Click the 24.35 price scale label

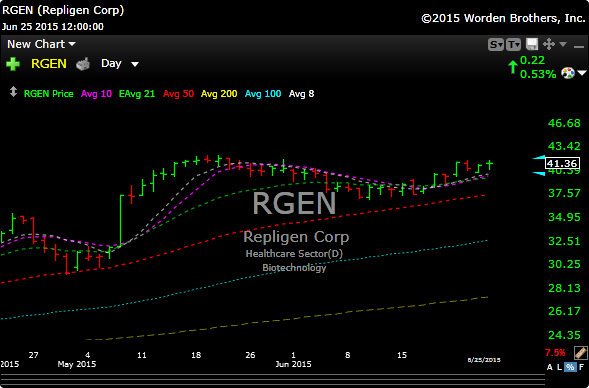[564, 335]
